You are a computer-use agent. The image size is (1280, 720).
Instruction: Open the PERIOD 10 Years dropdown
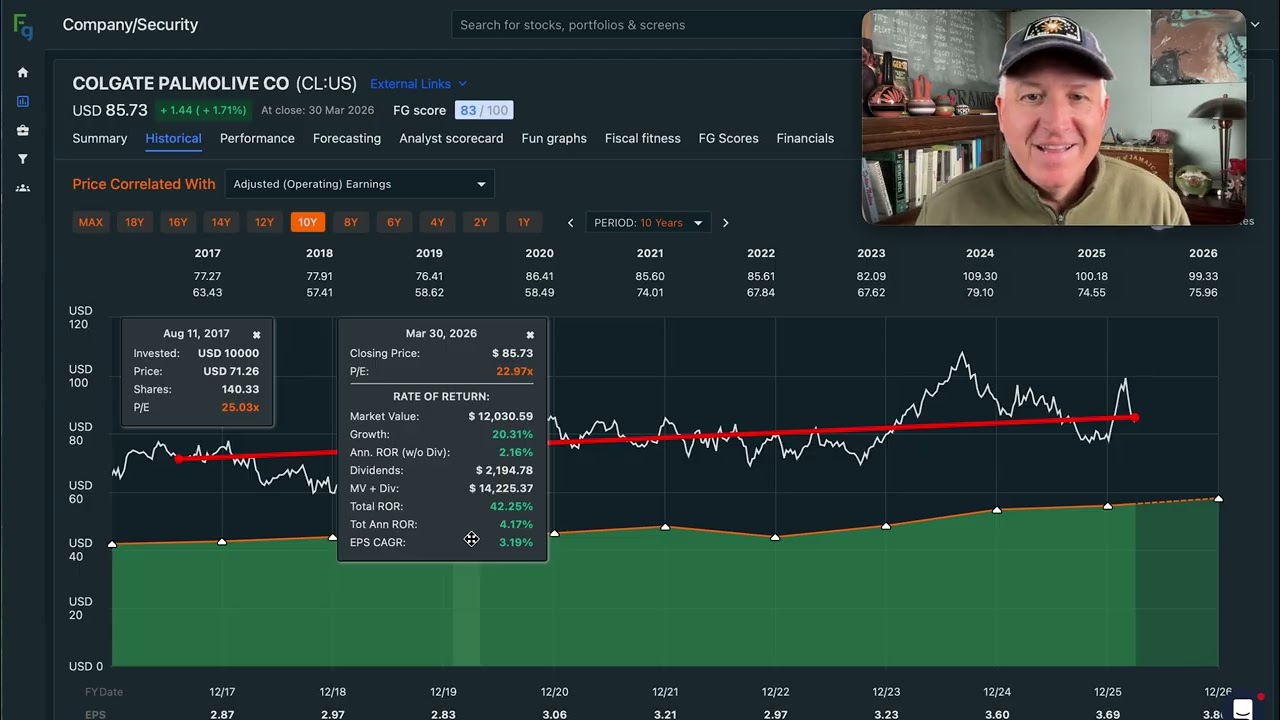(x=647, y=223)
